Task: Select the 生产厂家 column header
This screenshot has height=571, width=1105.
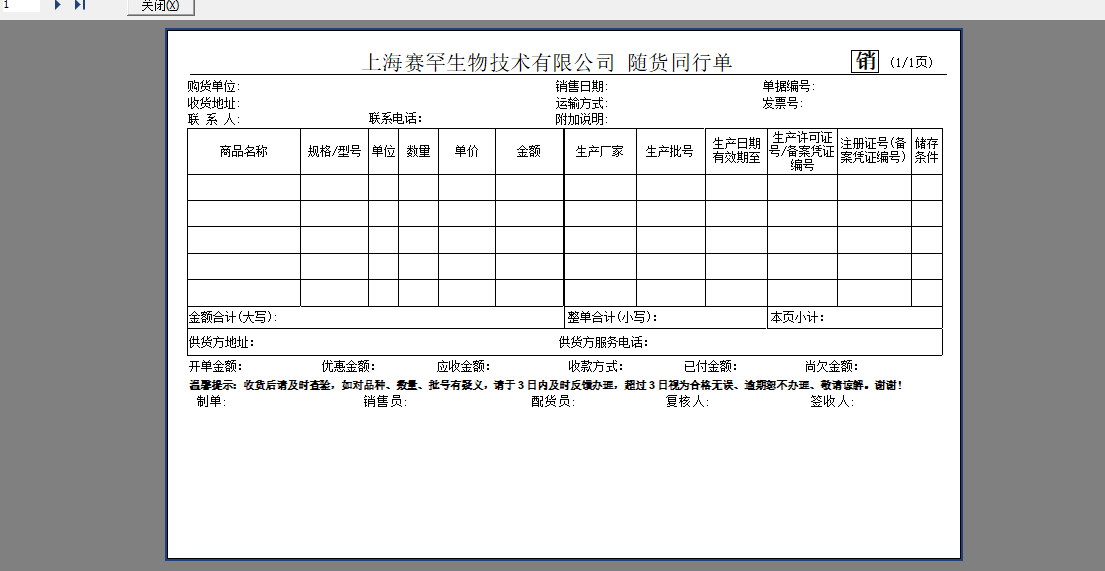Action: click(600, 151)
